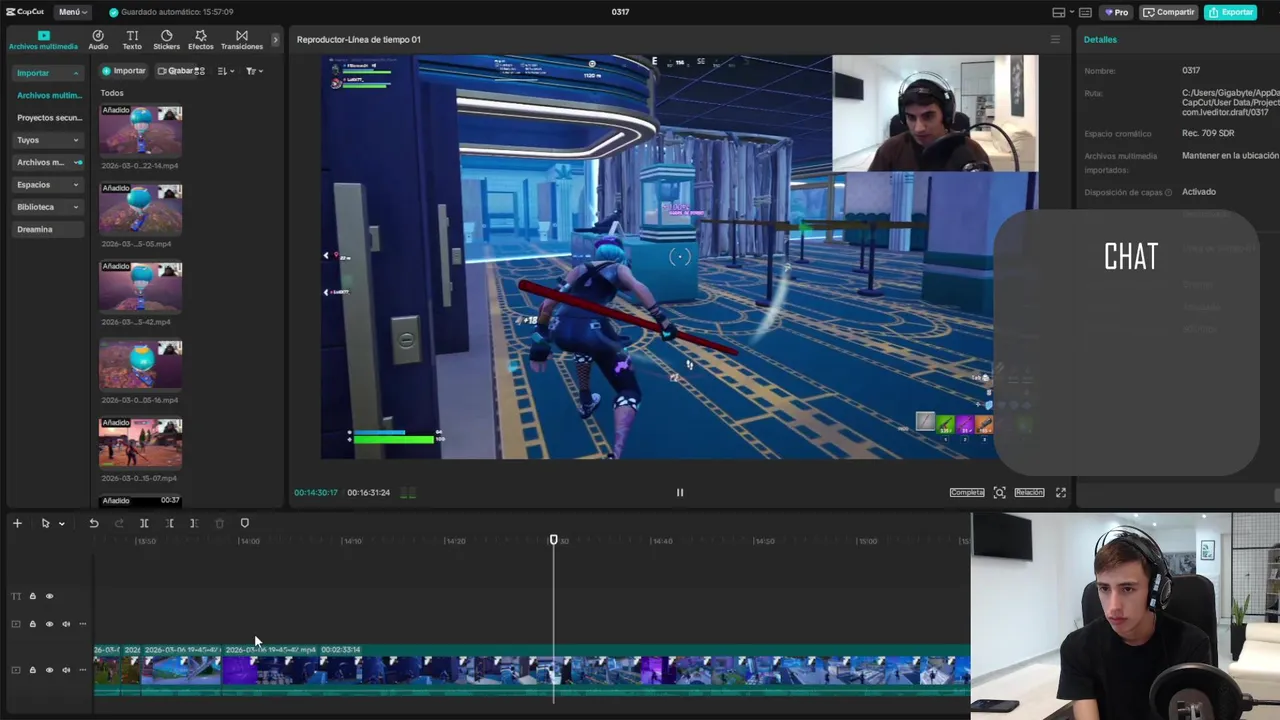1280x720 pixels.
Task: Select Archivos multimedia in the sidebar
Action: pos(49,95)
